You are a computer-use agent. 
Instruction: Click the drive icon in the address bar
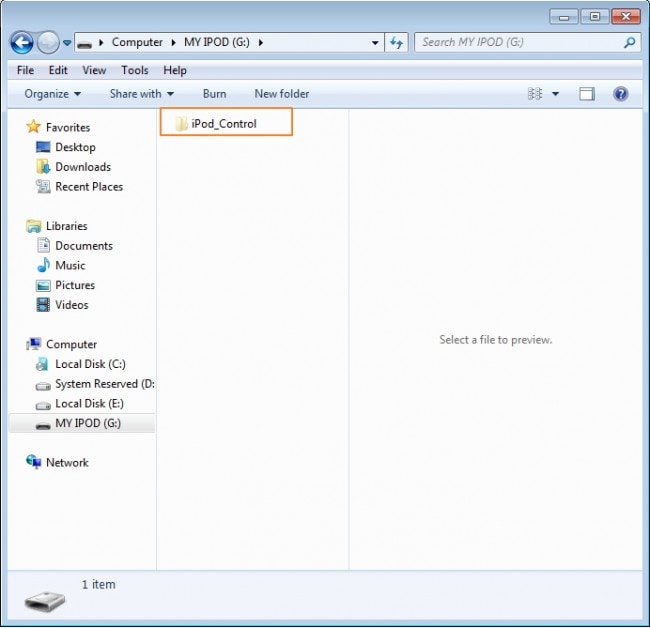[x=85, y=43]
